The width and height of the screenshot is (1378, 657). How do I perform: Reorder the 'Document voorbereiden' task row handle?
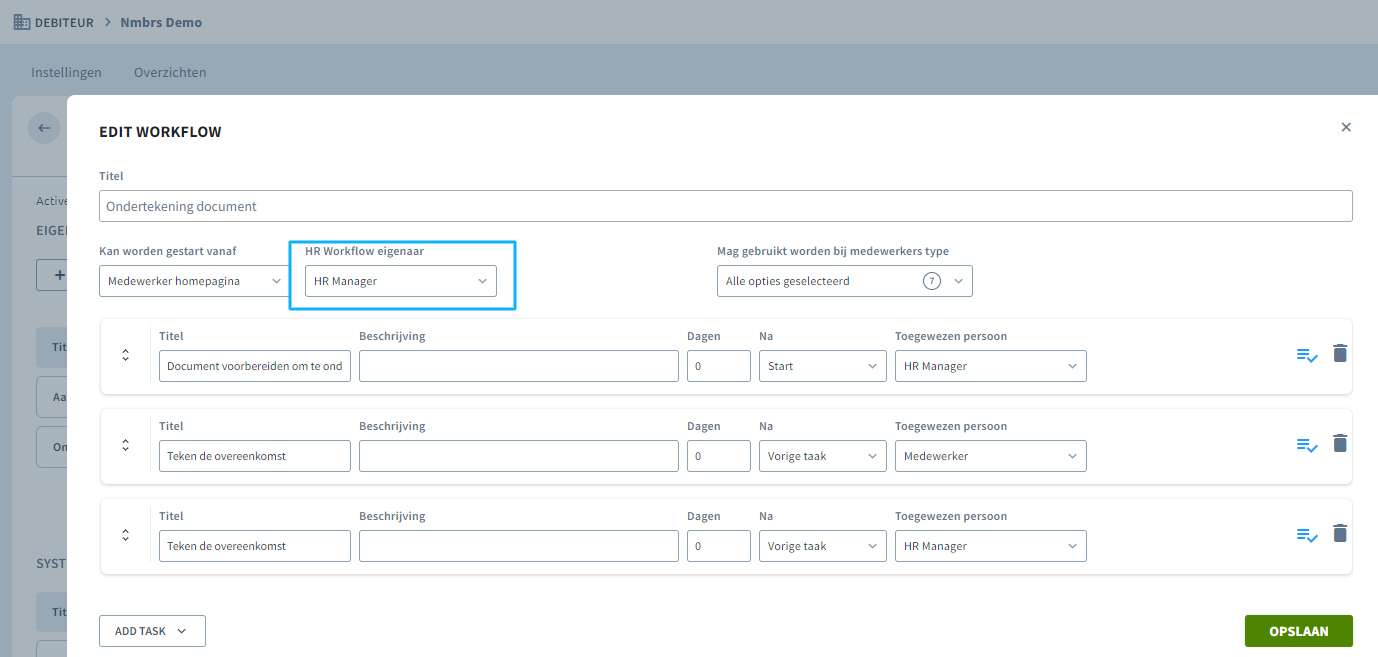[125, 355]
